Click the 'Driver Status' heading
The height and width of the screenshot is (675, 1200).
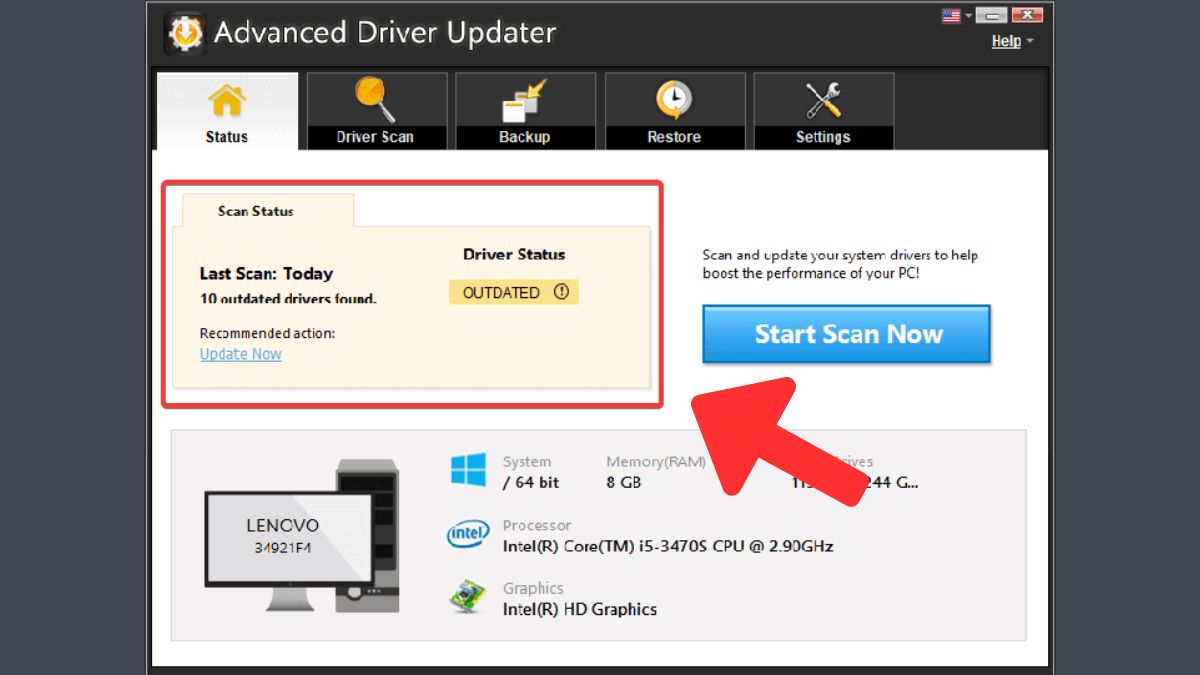(514, 254)
